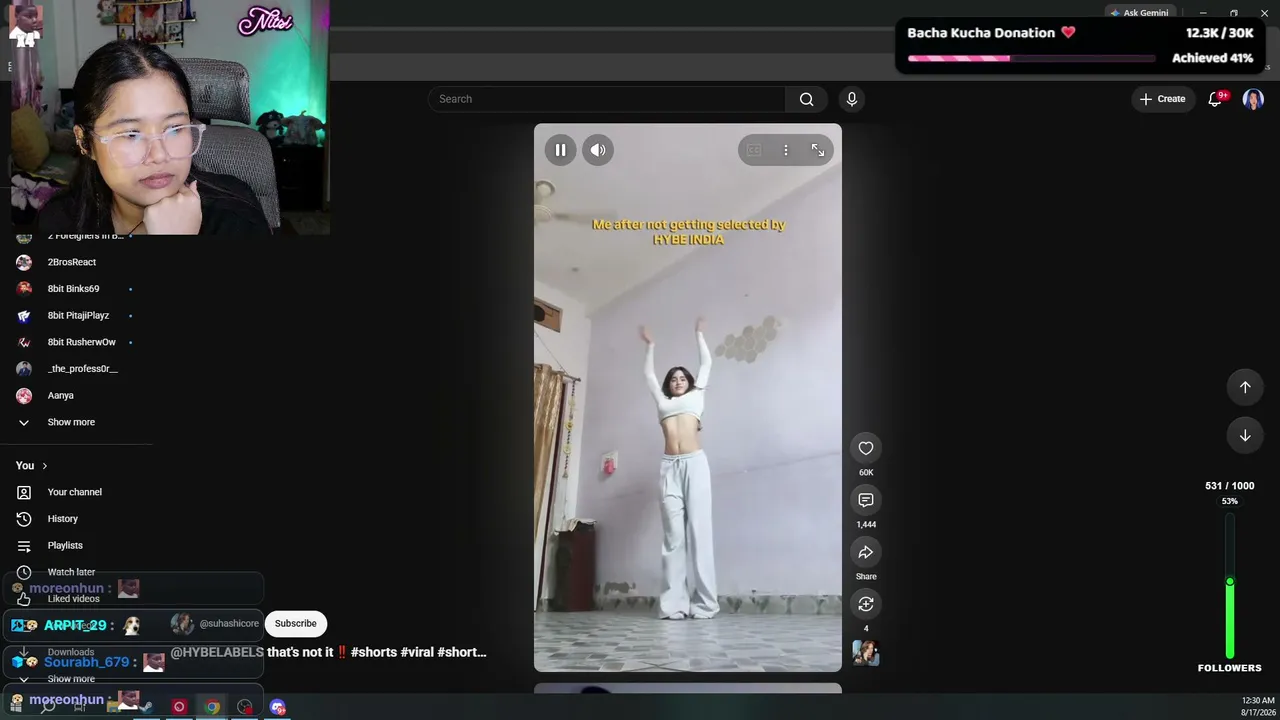Remix this Short
The height and width of the screenshot is (720, 1280).
pos(866,604)
